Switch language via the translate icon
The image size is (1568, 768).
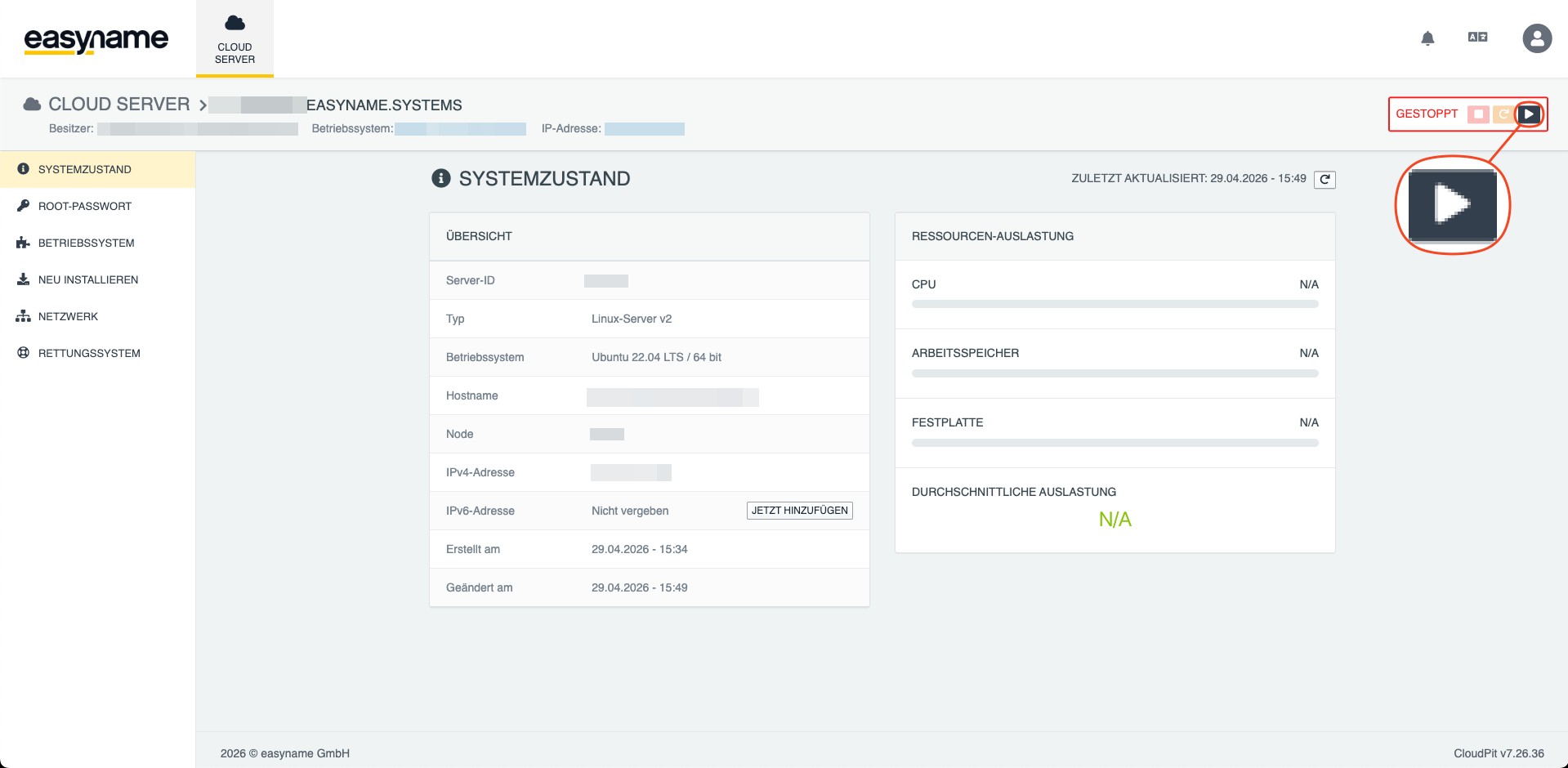point(1477,38)
